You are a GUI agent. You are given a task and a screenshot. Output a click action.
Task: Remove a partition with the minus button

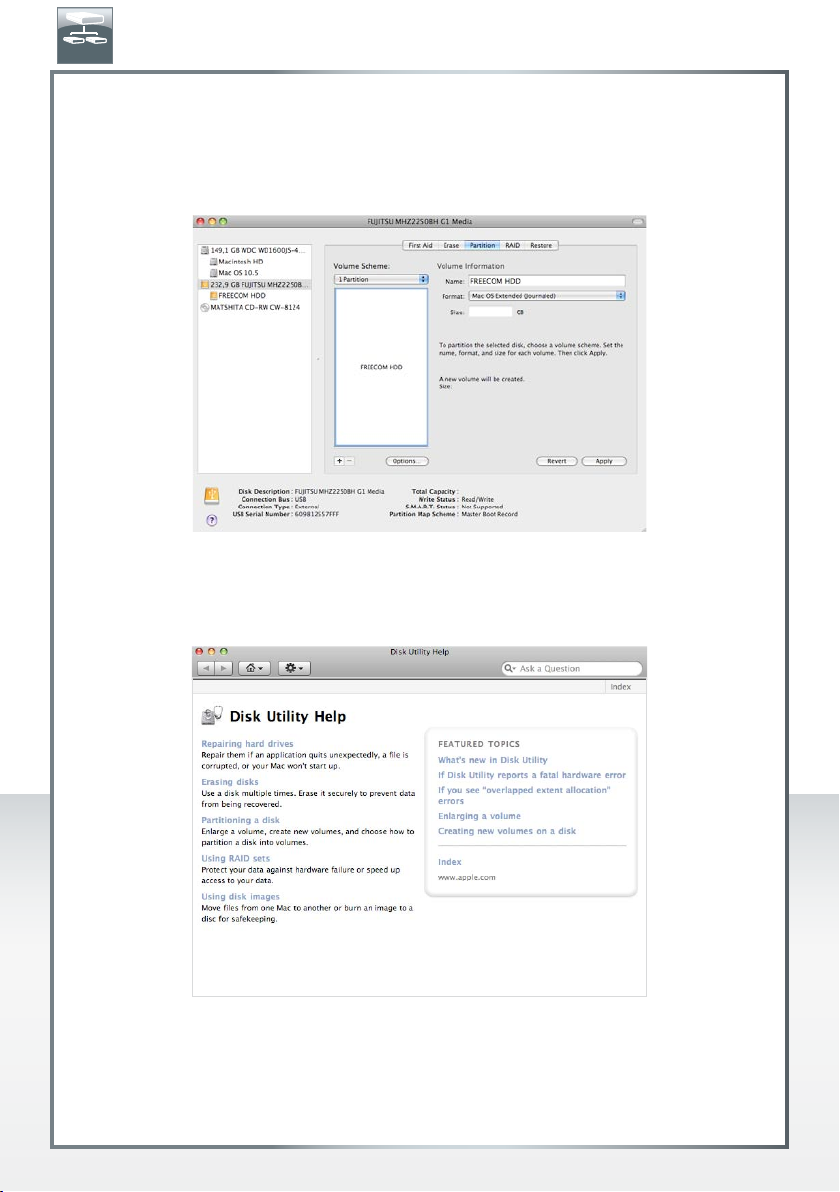pyautogui.click(x=350, y=461)
